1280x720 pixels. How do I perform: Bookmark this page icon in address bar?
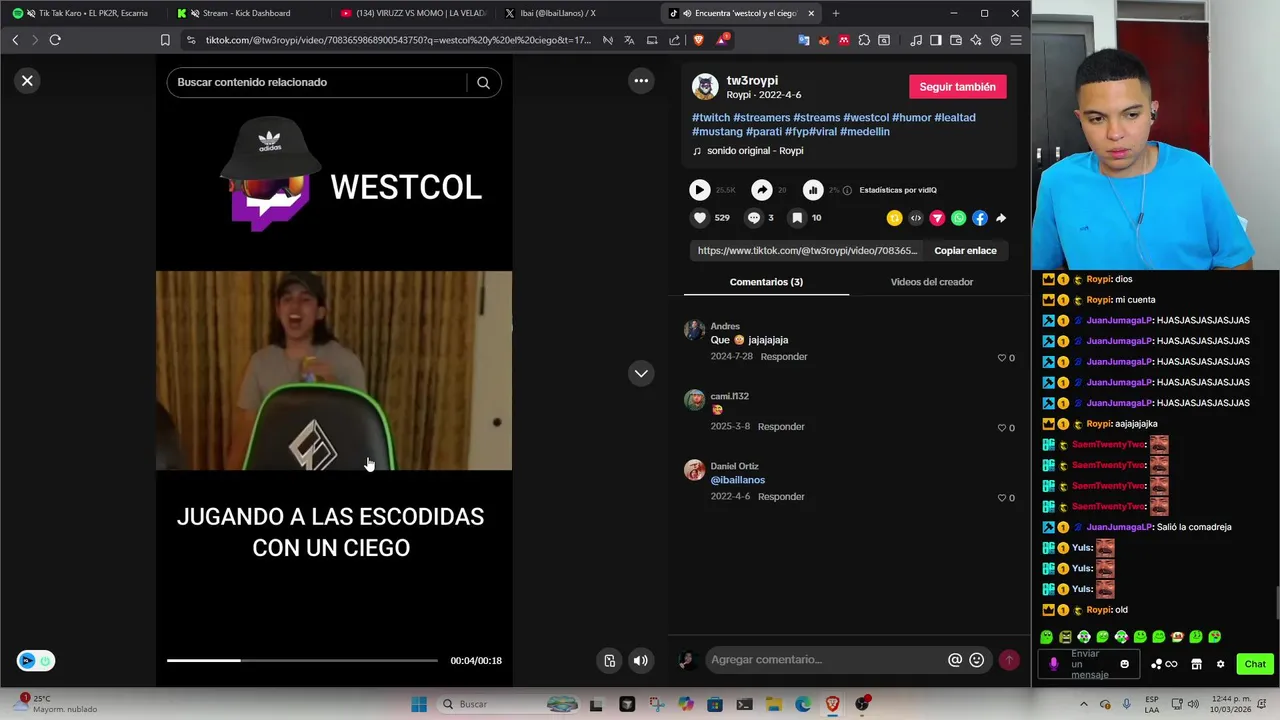[x=165, y=40]
